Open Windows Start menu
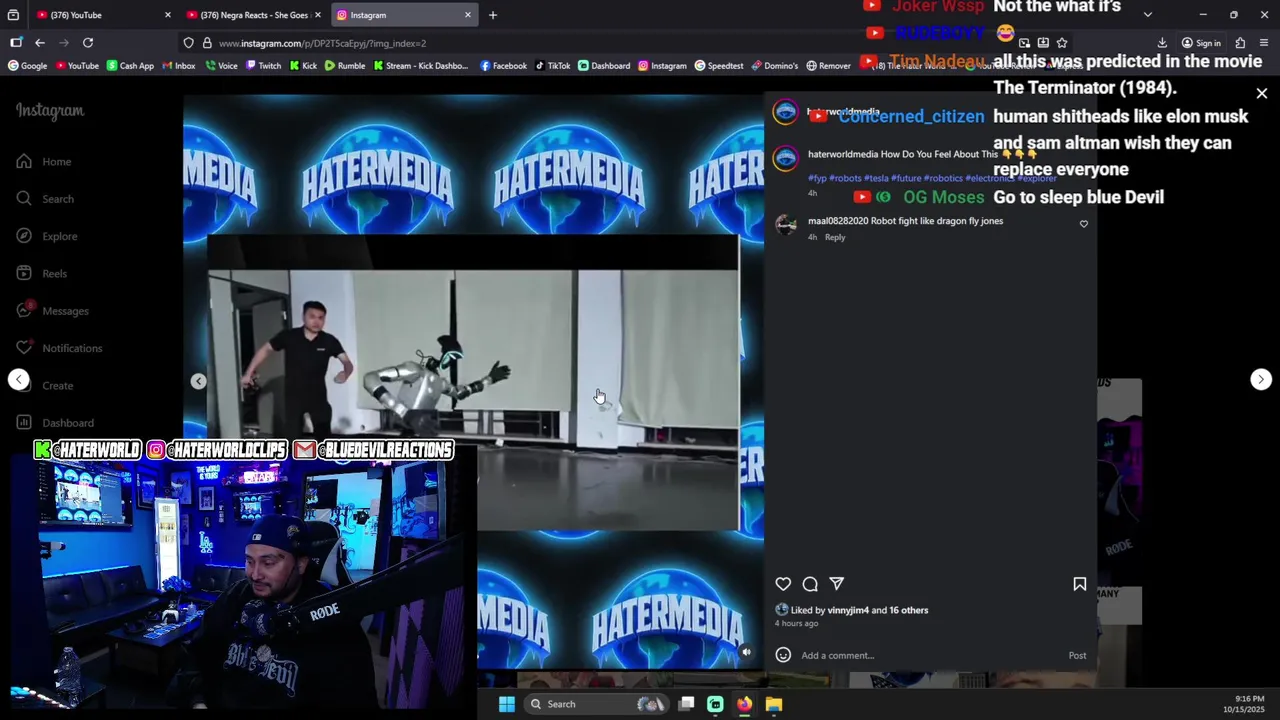The height and width of the screenshot is (720, 1280). coord(507,704)
